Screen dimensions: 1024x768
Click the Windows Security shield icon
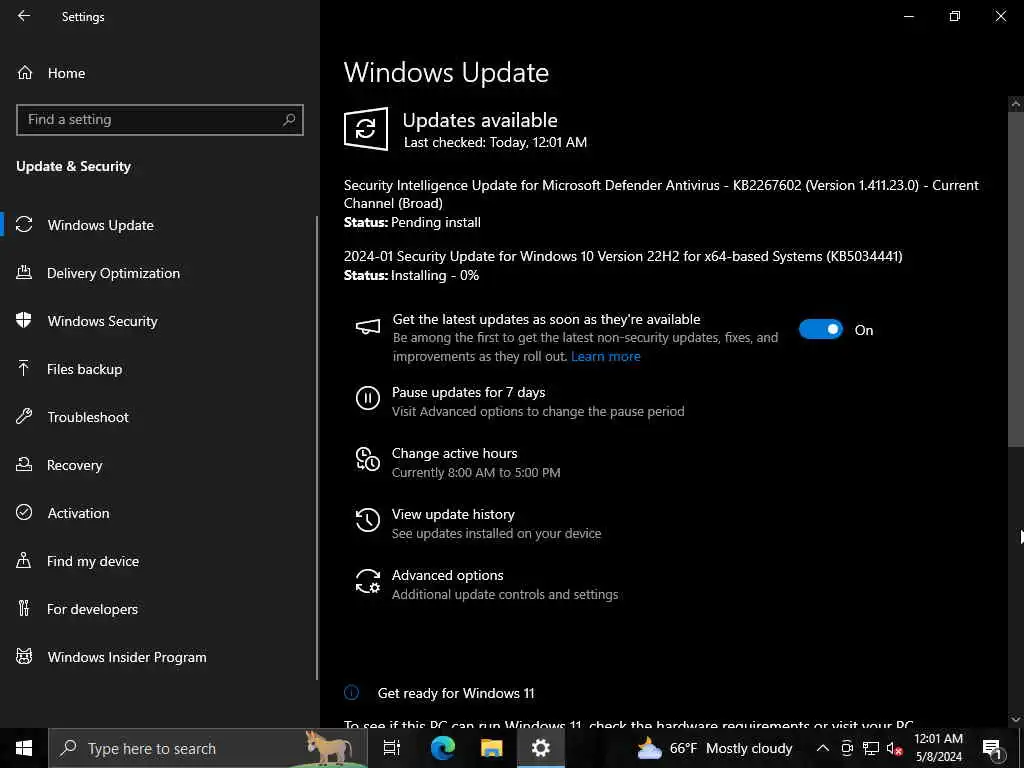pyautogui.click(x=24, y=321)
